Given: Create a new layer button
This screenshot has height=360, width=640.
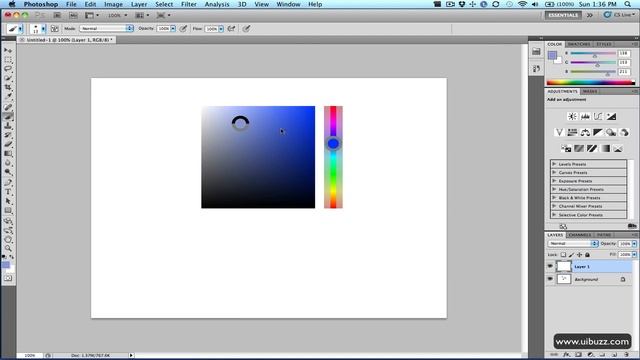Looking at the screenshot, I should (x=614, y=355).
